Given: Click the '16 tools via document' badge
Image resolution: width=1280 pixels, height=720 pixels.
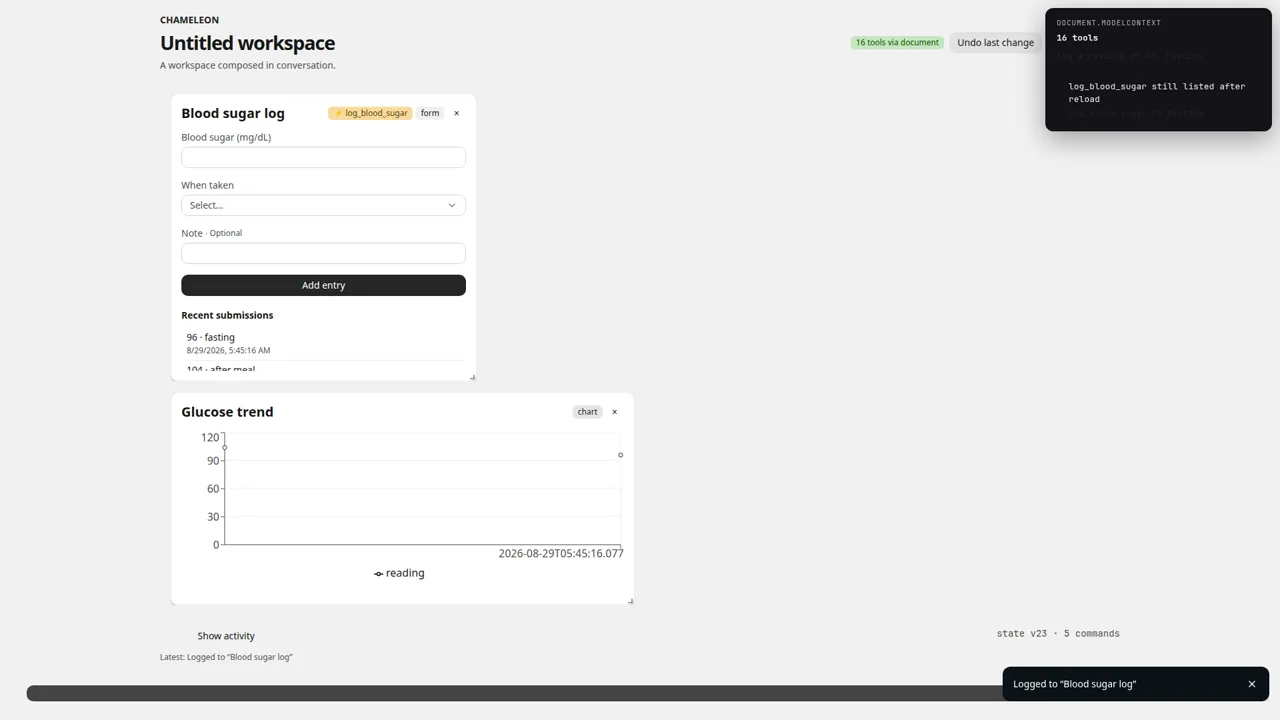Looking at the screenshot, I should click(897, 43).
